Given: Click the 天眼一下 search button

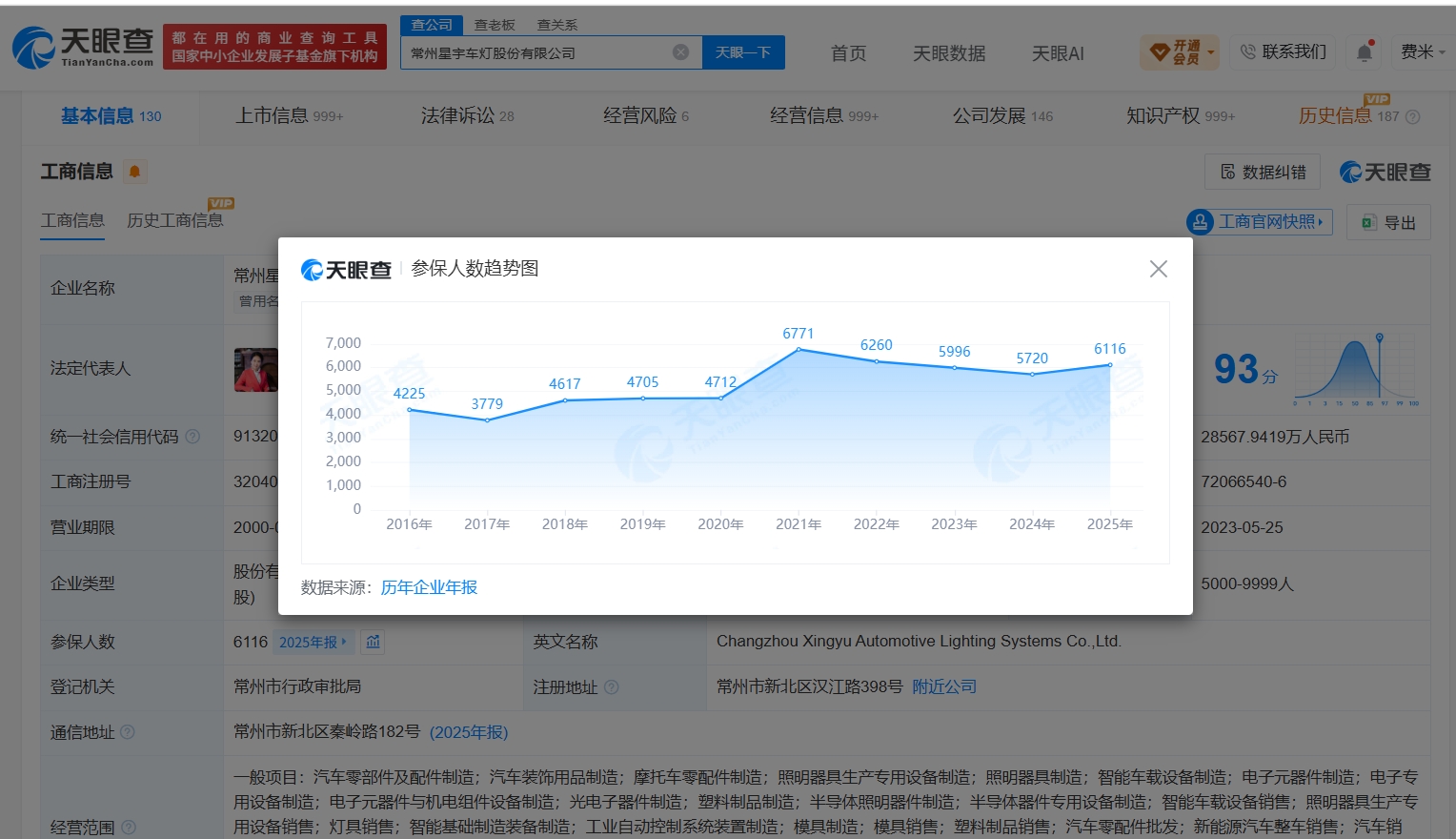Looking at the screenshot, I should tap(743, 52).
